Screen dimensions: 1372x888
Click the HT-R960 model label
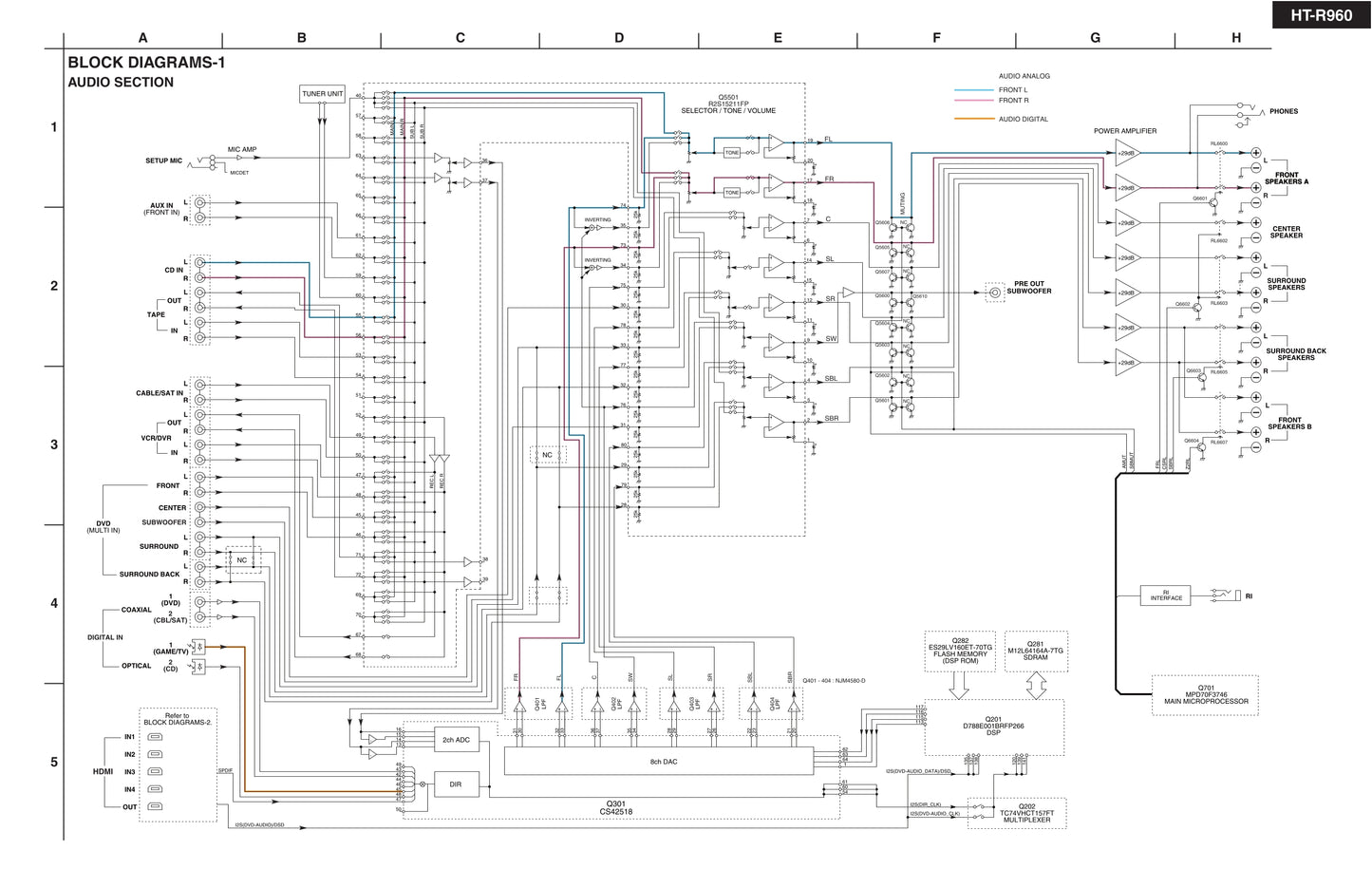1321,15
